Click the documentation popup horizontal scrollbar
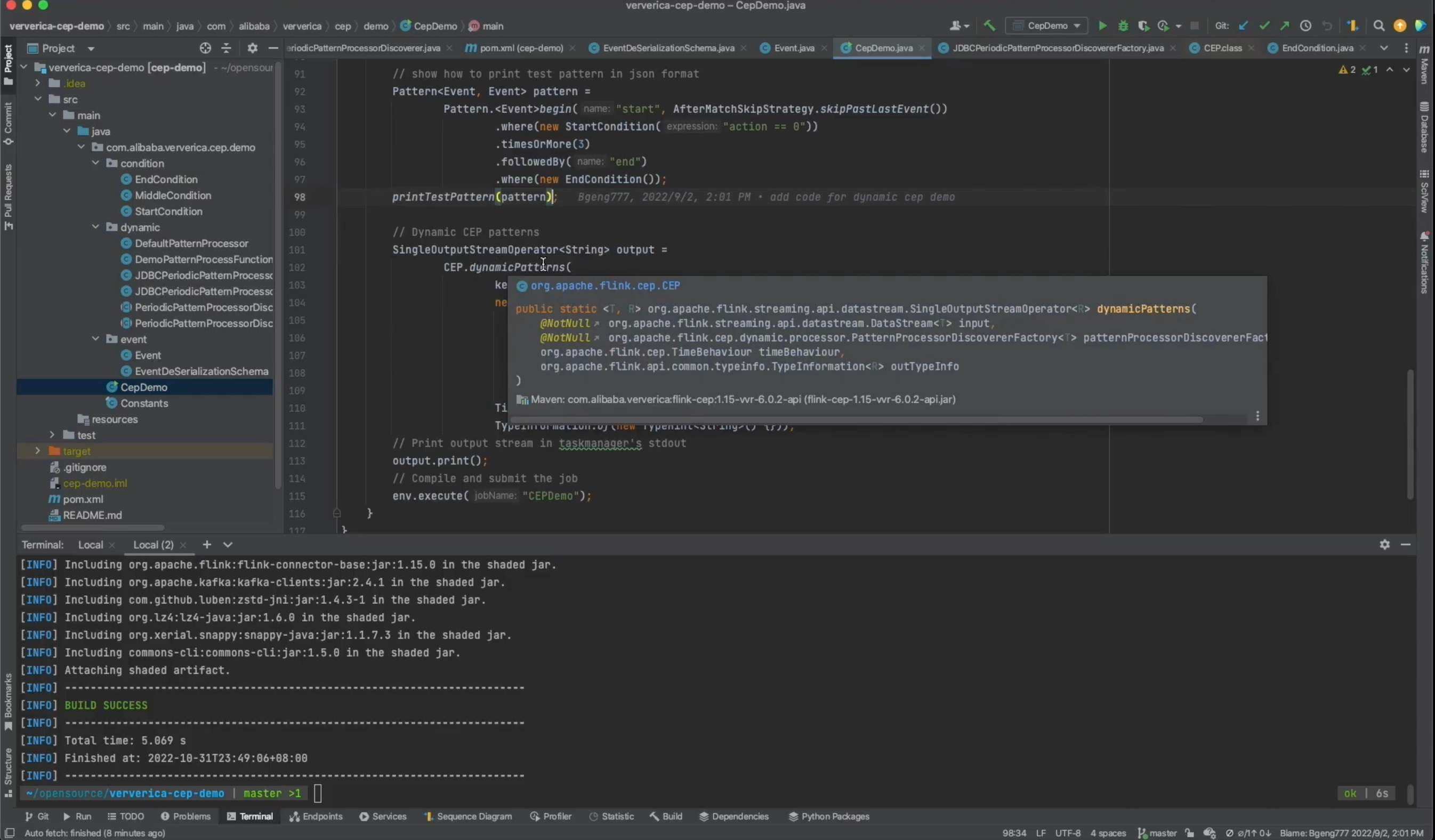Screen dimensions: 1435x840 [854, 419]
